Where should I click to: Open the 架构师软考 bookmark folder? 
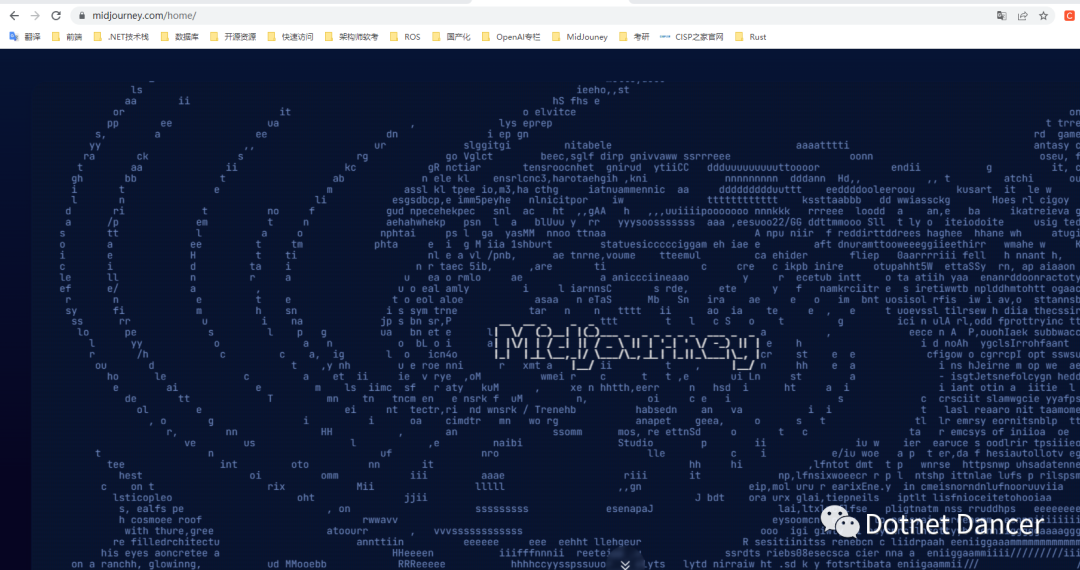click(351, 36)
